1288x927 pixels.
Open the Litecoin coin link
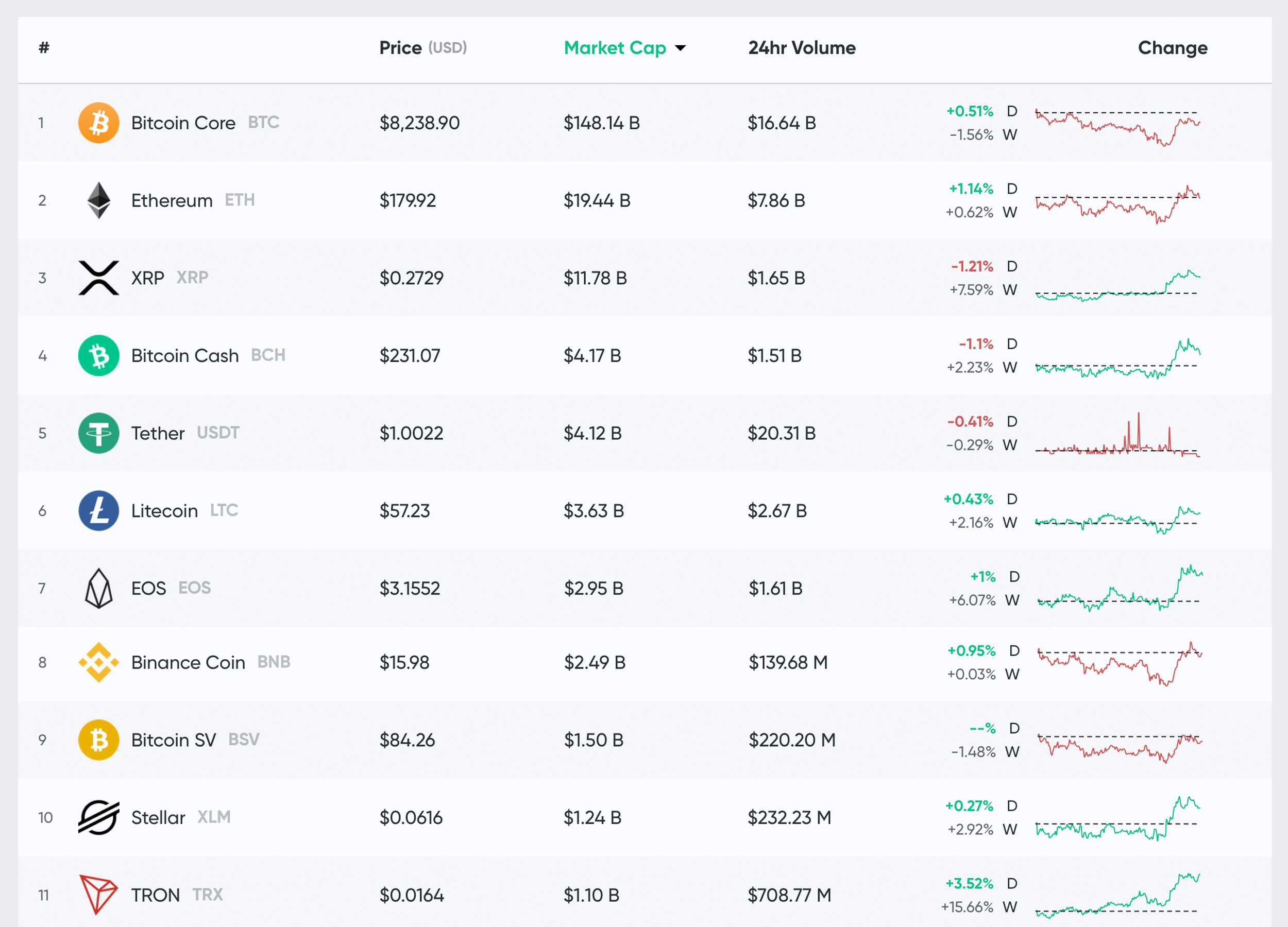pyautogui.click(x=165, y=511)
